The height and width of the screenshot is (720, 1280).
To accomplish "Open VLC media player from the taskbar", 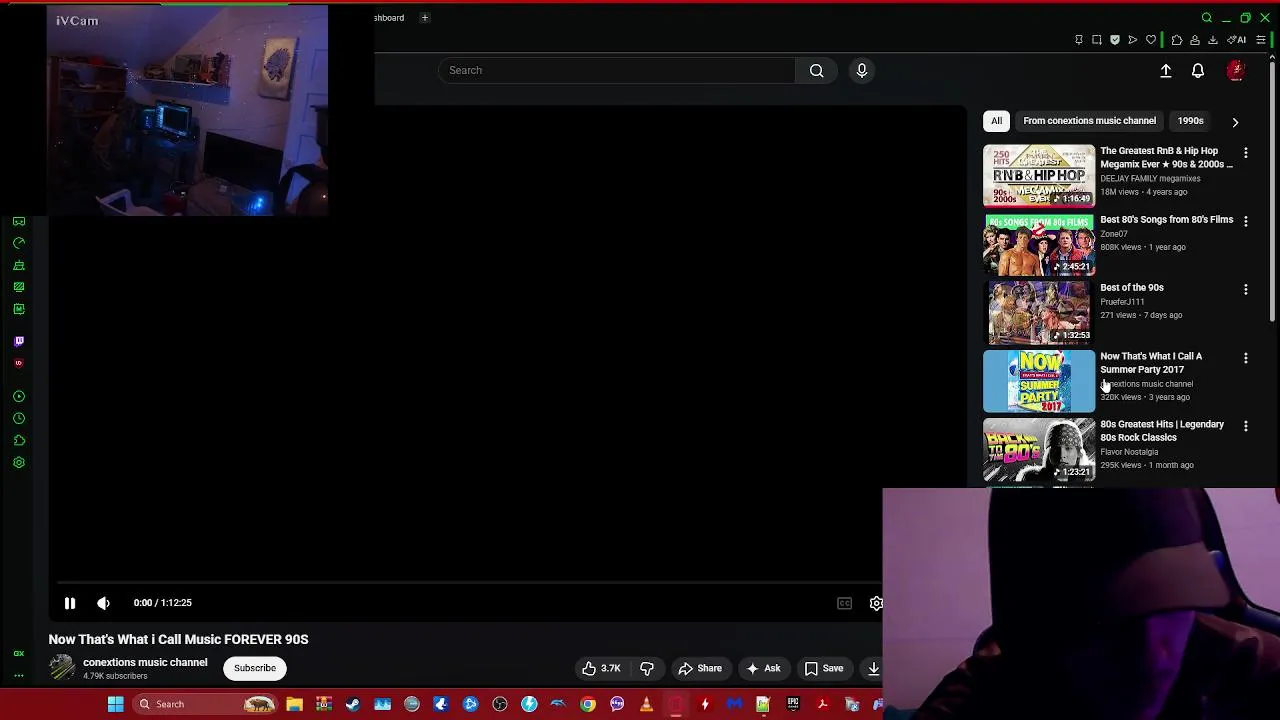I will pyautogui.click(x=646, y=704).
